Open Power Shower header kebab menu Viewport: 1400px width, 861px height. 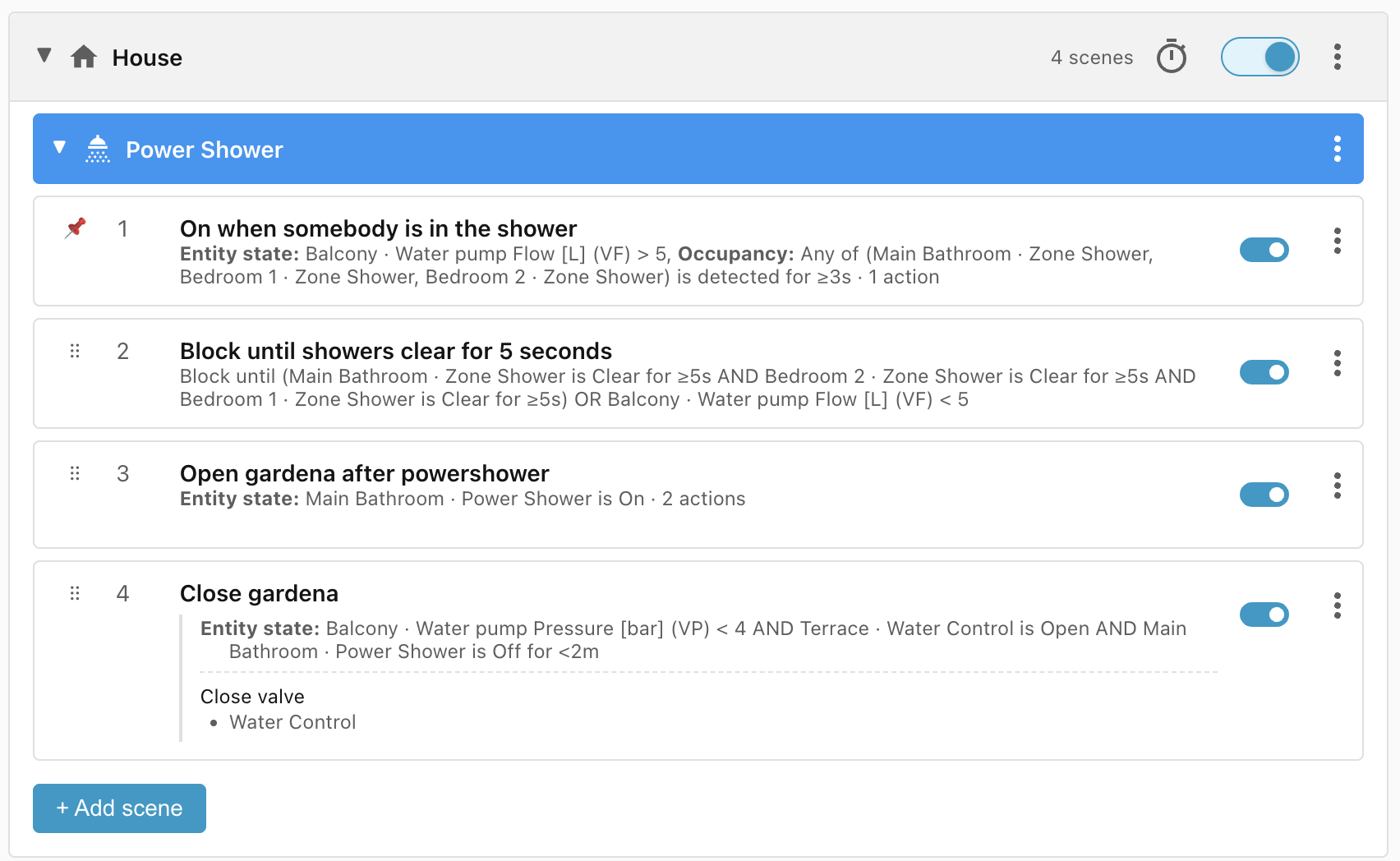coord(1338,149)
